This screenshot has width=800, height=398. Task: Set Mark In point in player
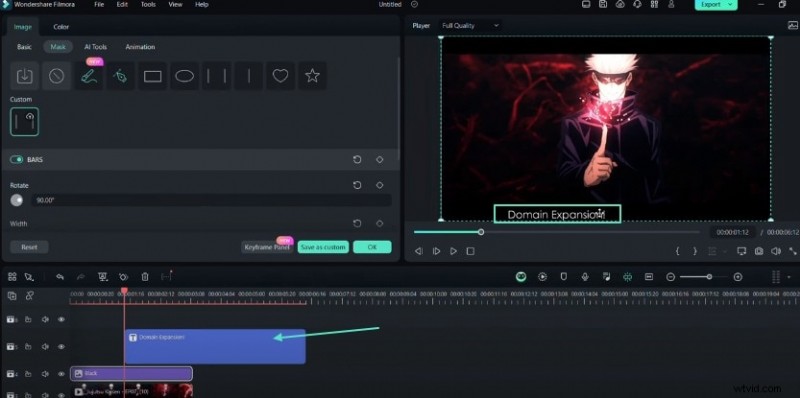point(678,251)
